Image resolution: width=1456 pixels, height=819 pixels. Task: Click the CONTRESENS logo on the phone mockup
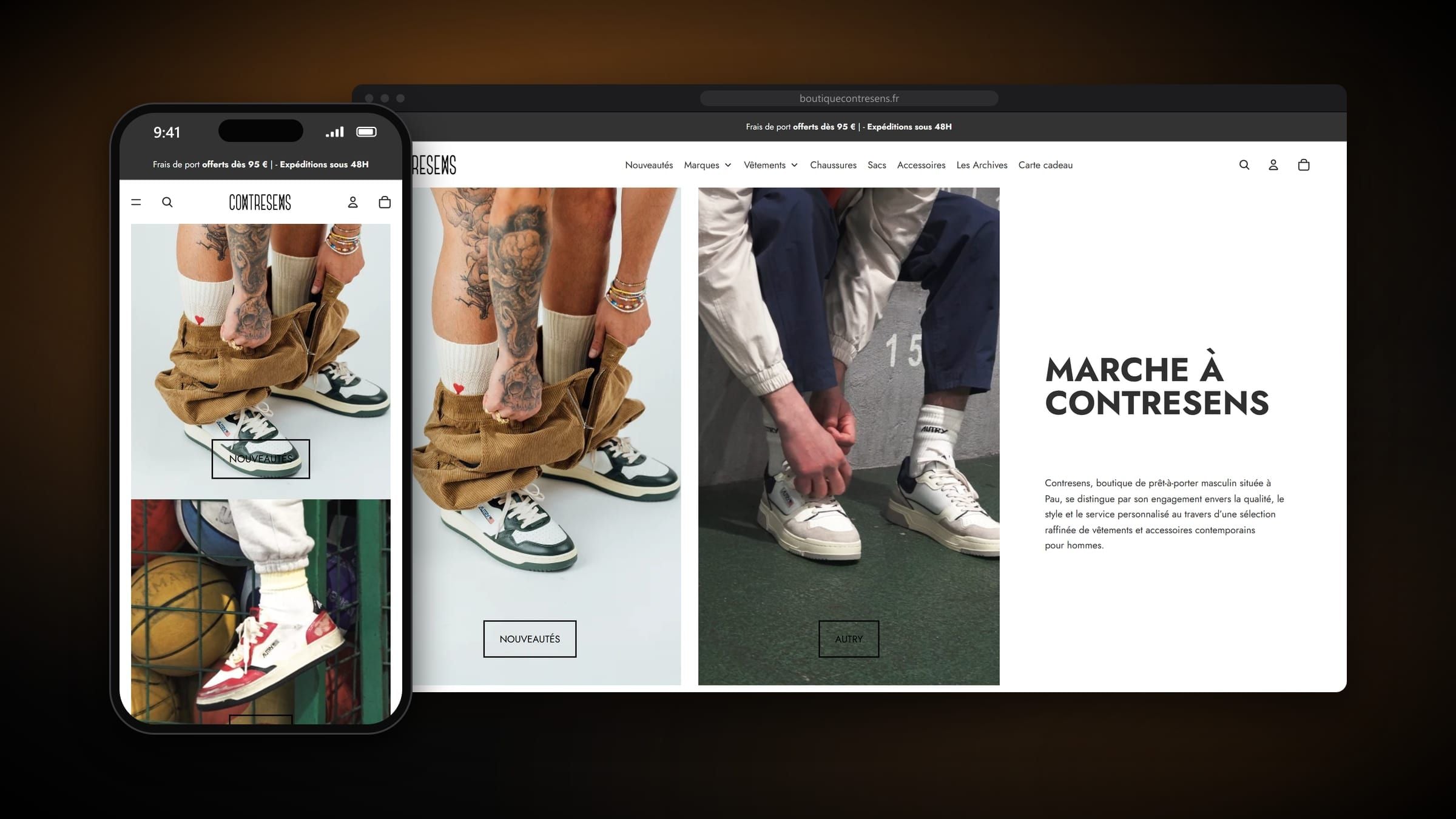[260, 202]
